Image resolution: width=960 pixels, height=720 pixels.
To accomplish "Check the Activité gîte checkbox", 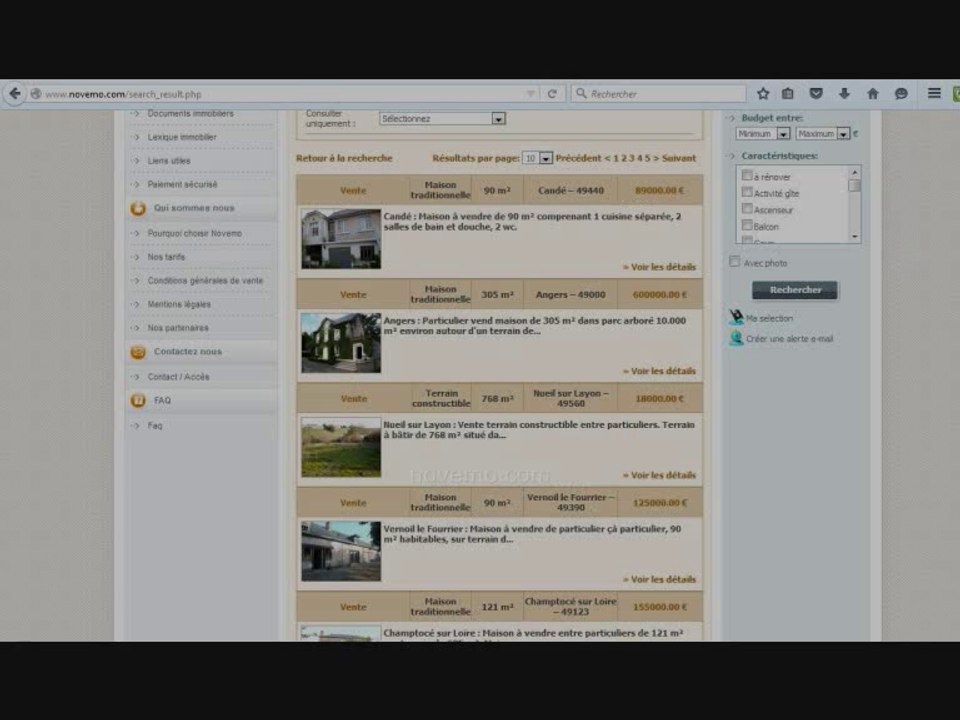I will (747, 192).
